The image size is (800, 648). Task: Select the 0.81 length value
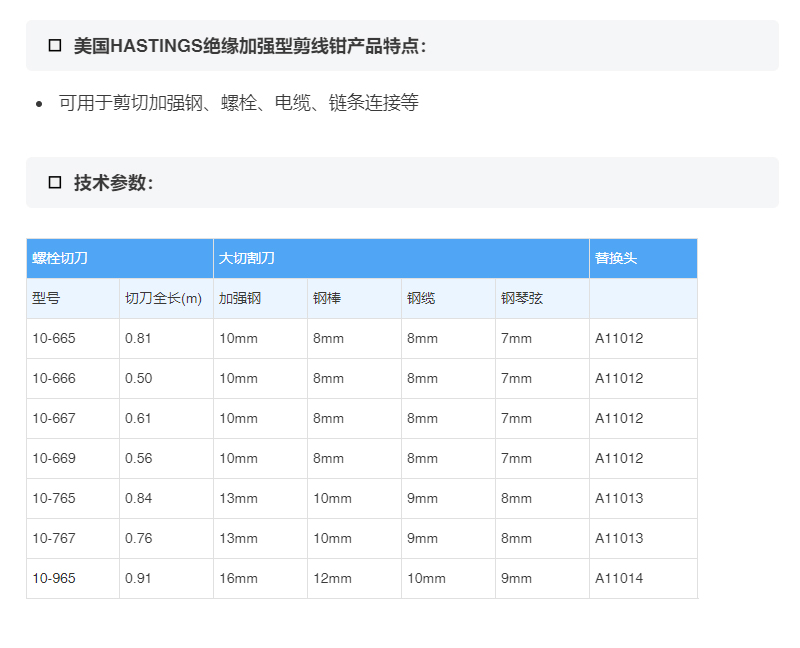point(138,338)
